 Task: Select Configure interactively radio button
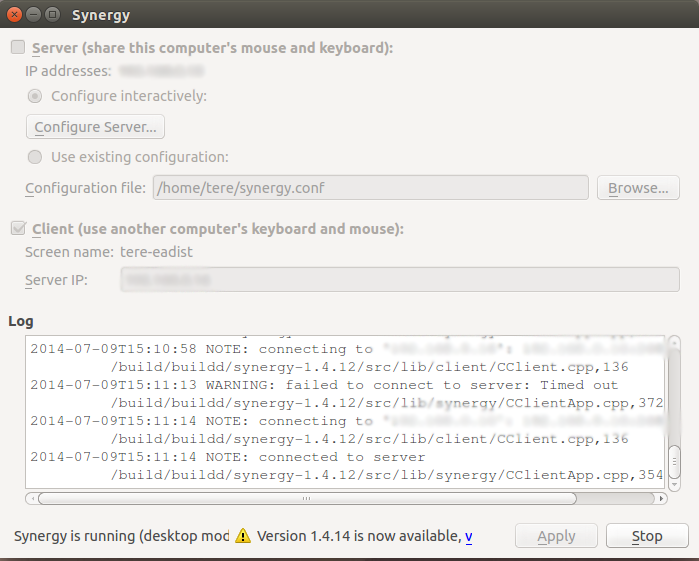35,96
